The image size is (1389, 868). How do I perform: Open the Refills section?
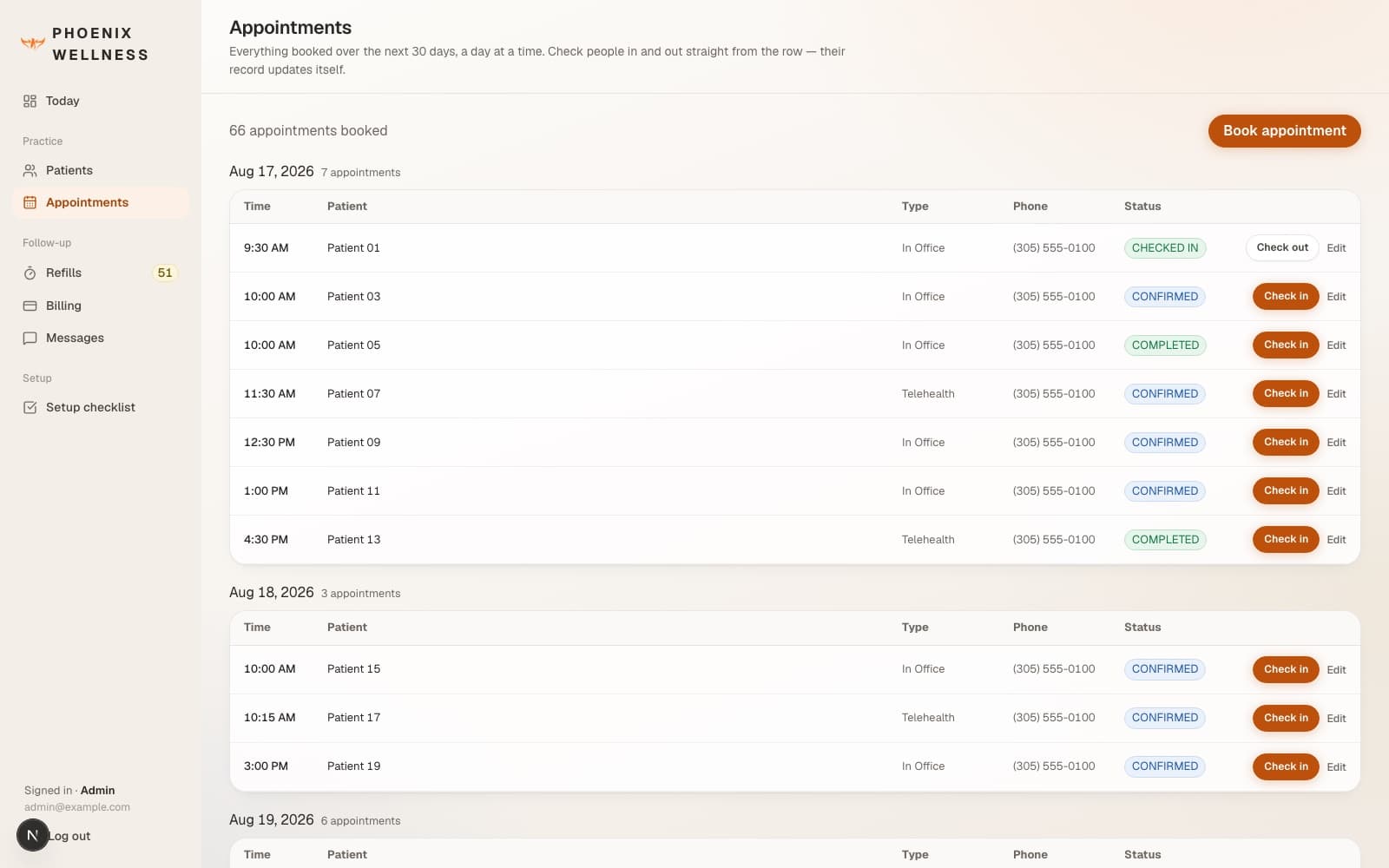(x=101, y=273)
